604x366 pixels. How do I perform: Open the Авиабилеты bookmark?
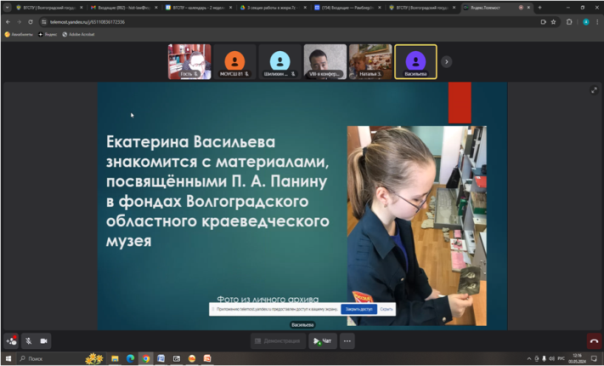click(x=19, y=34)
